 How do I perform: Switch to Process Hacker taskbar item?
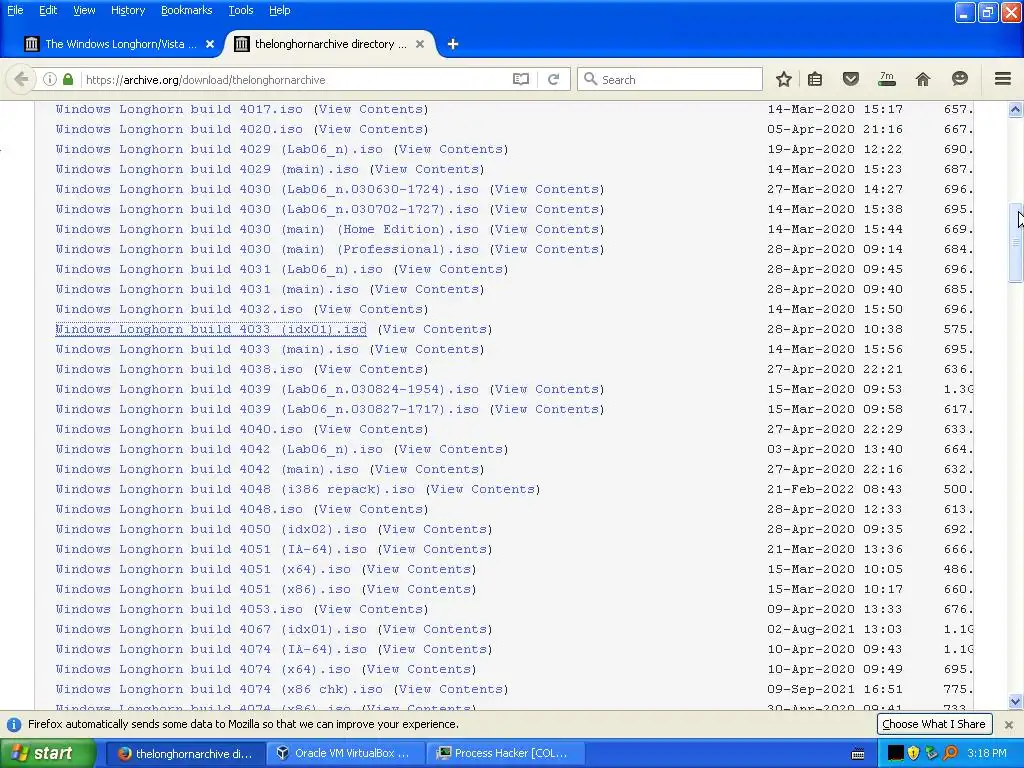[505, 754]
